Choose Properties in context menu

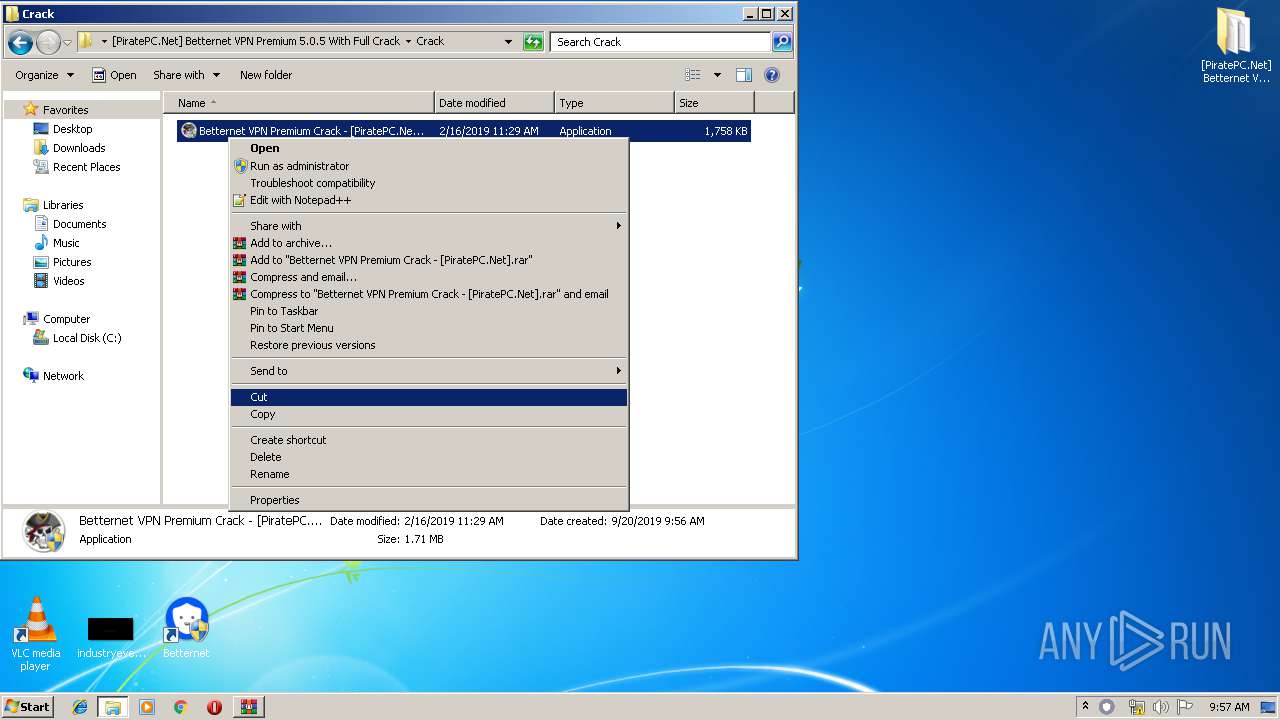click(429, 500)
